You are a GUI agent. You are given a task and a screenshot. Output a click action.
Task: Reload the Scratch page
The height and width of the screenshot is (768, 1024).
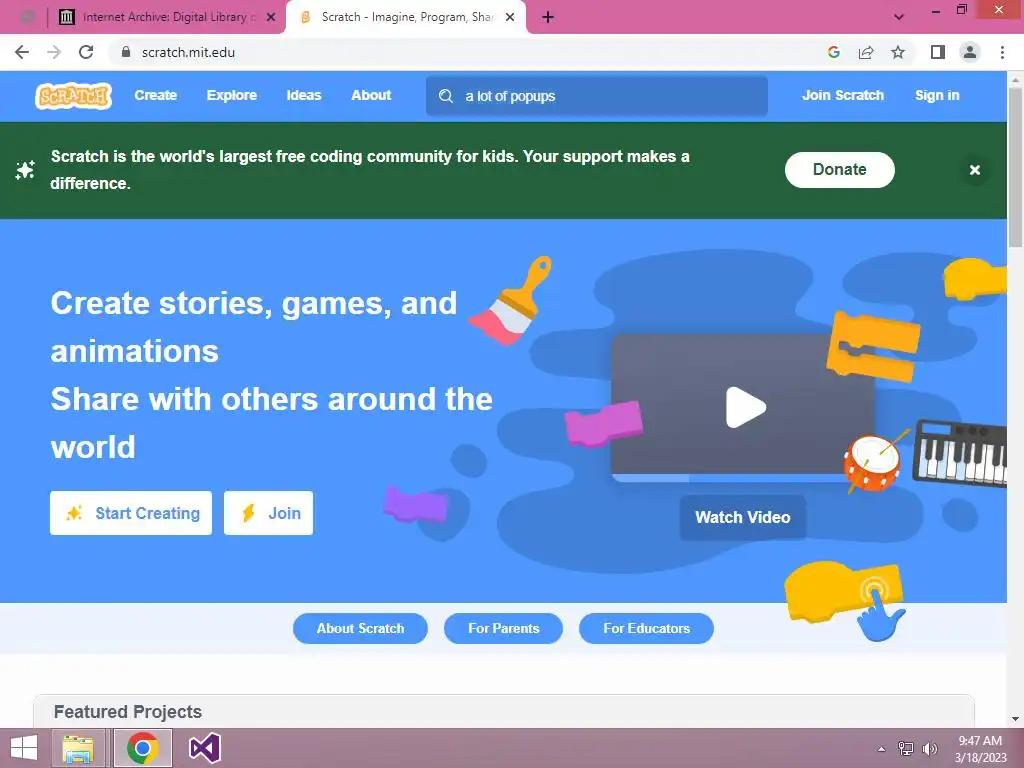86,52
